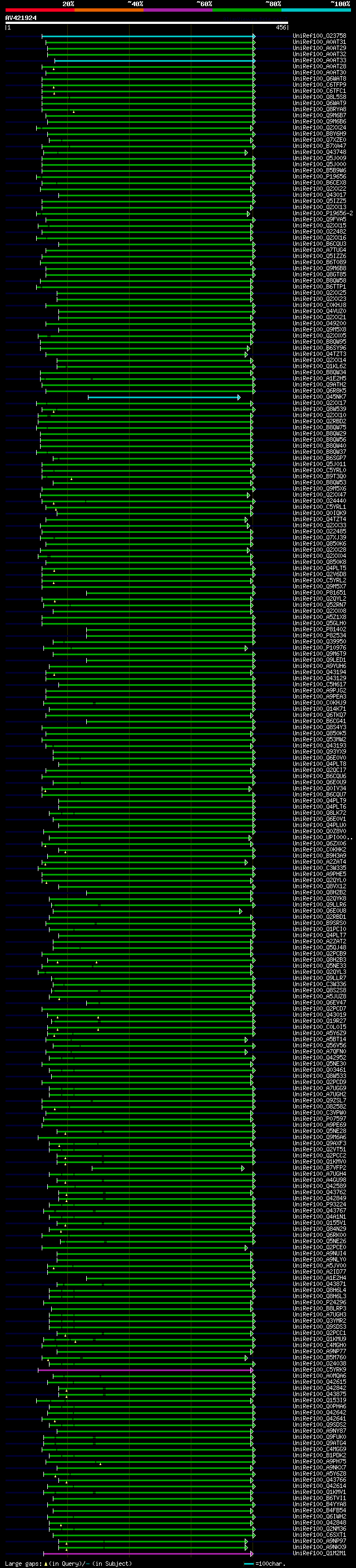
Task: Click the magenta alignment bar of UniRef100_Q1M2M1
Action: click(x=149, y=1554)
